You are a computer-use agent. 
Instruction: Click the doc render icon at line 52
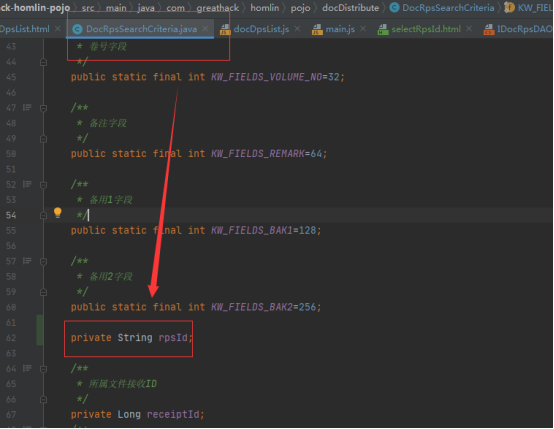point(27,184)
